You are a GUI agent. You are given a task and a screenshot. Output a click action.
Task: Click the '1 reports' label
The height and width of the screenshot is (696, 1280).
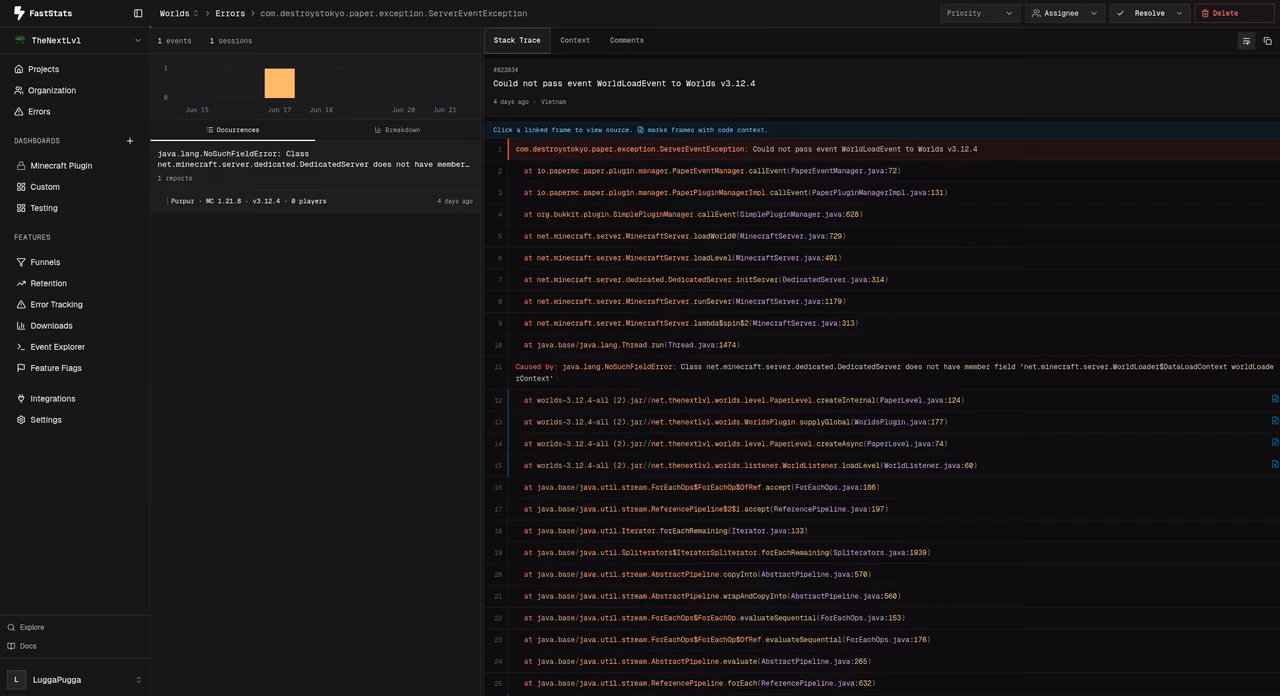click(174, 178)
